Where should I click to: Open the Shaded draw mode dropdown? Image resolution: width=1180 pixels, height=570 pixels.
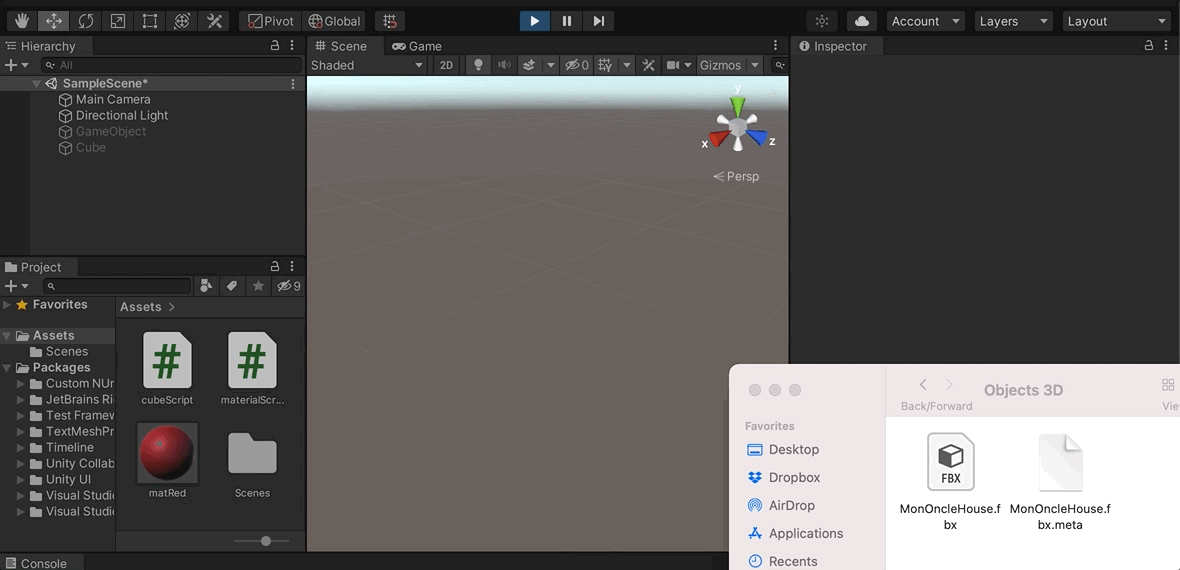[367, 65]
